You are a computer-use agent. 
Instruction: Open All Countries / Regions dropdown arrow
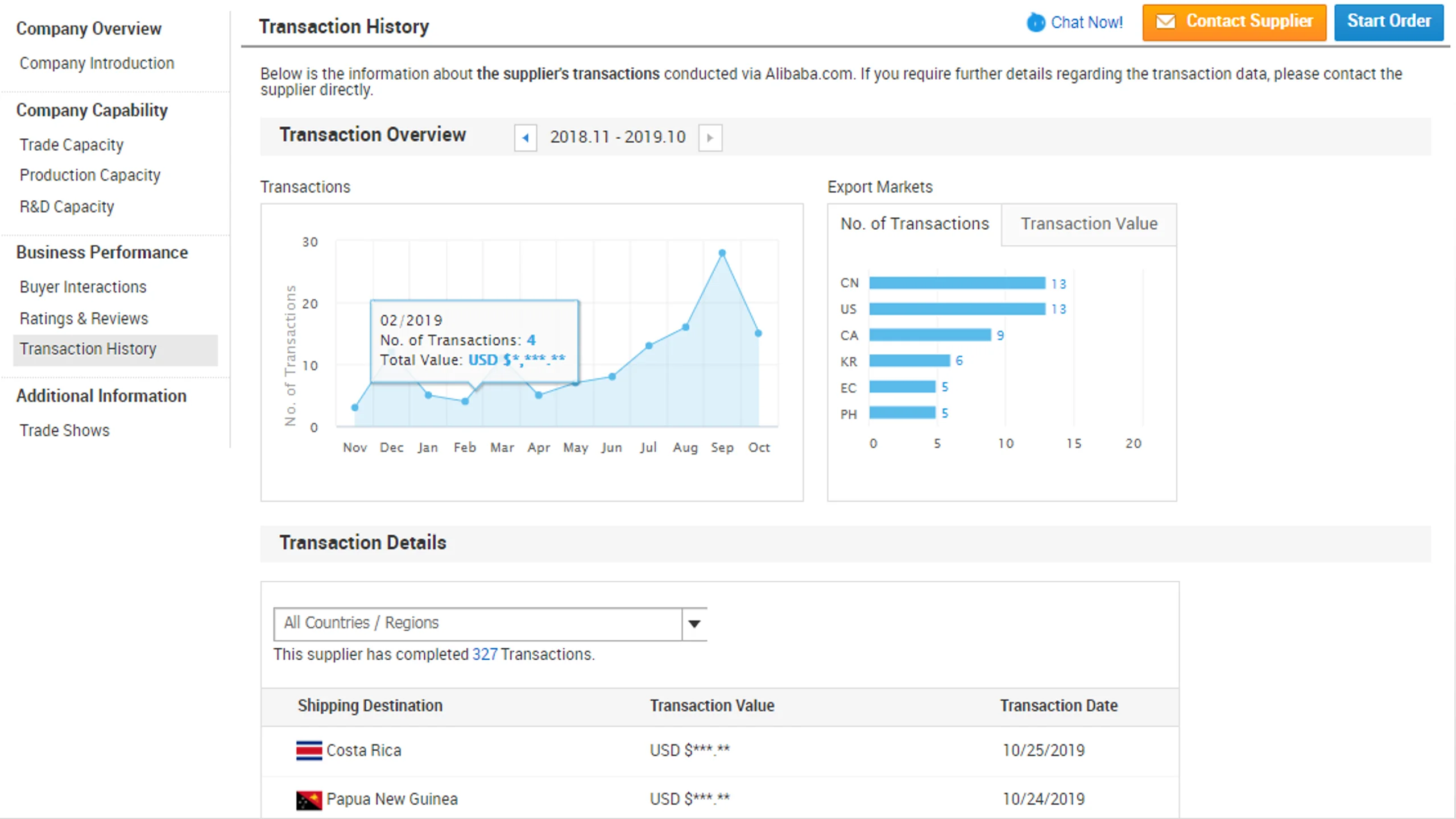pyautogui.click(x=694, y=624)
